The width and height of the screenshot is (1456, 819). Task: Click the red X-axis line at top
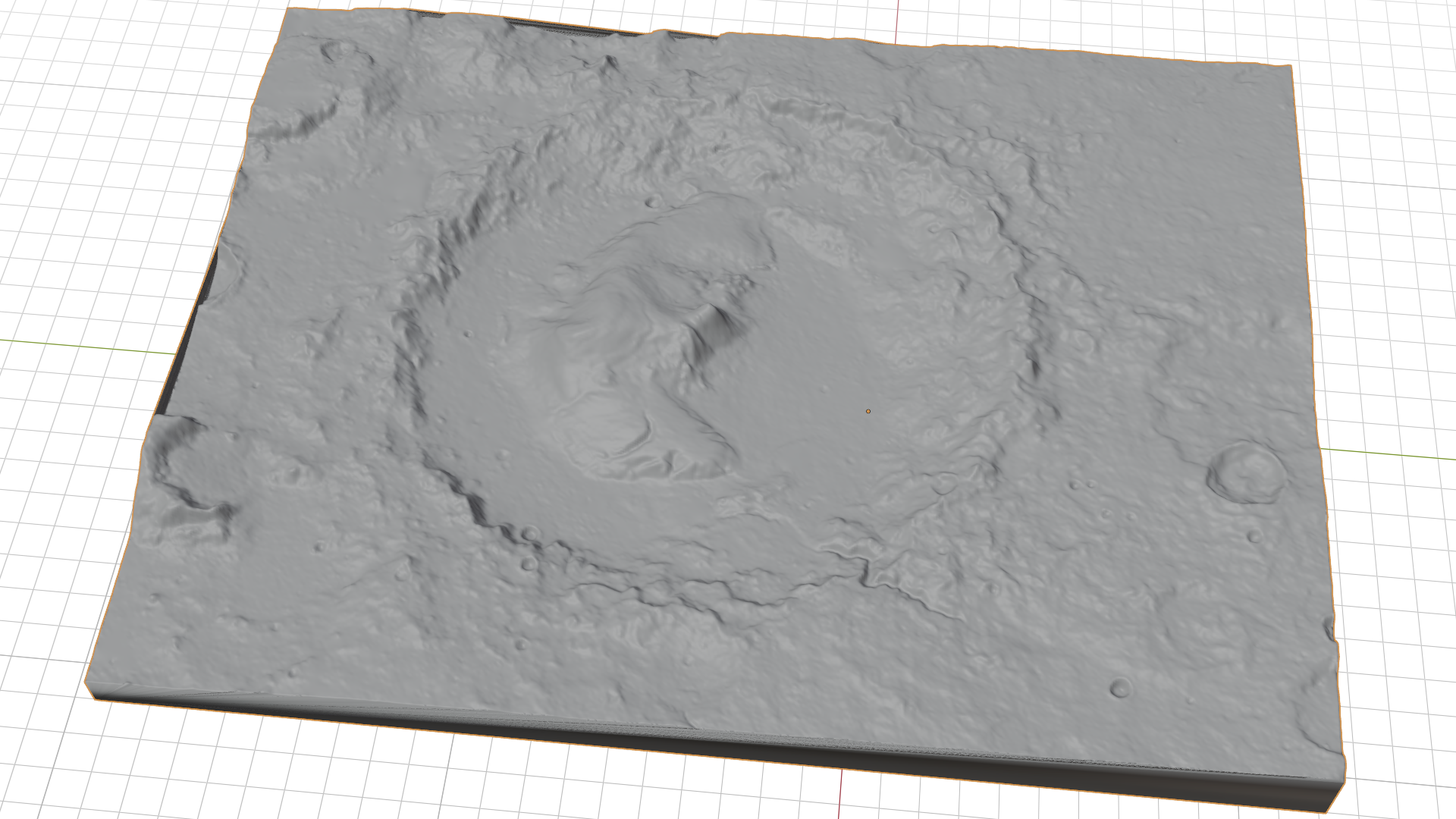click(x=898, y=19)
